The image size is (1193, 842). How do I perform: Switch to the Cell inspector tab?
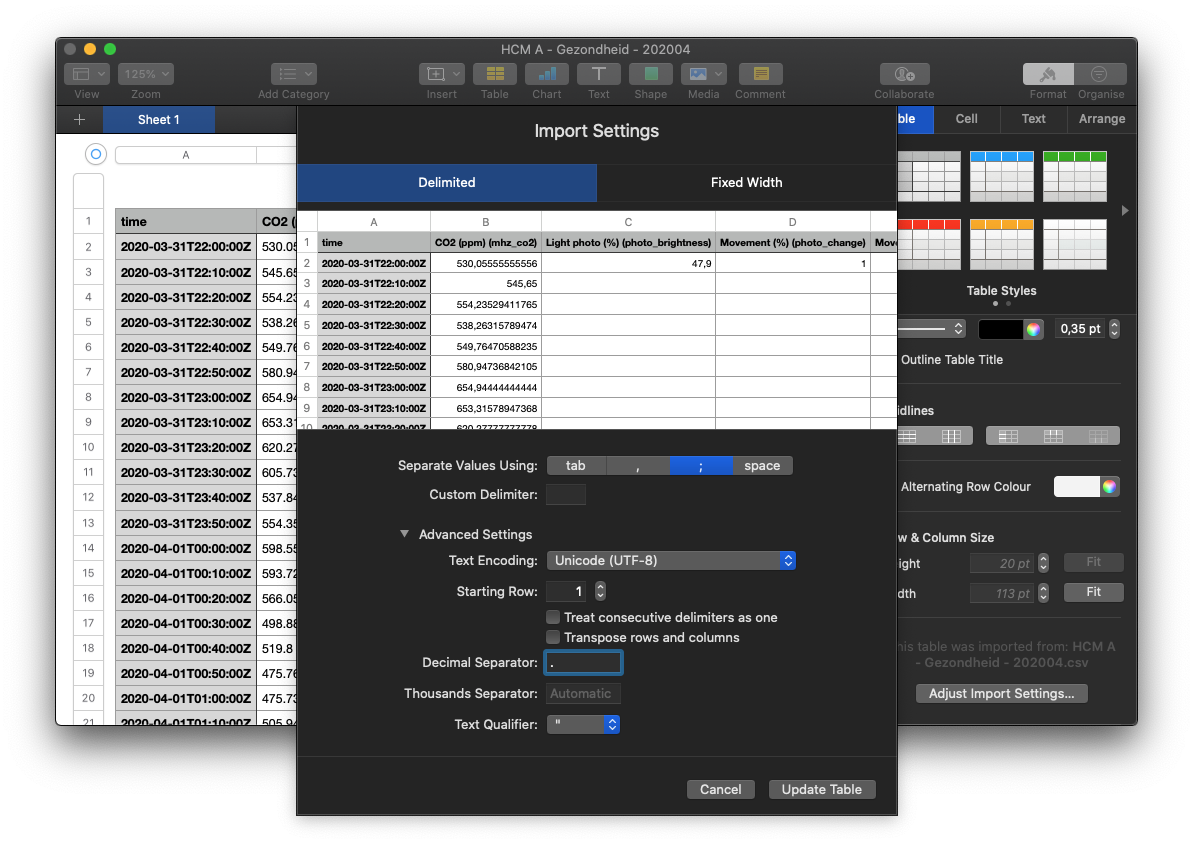point(966,119)
